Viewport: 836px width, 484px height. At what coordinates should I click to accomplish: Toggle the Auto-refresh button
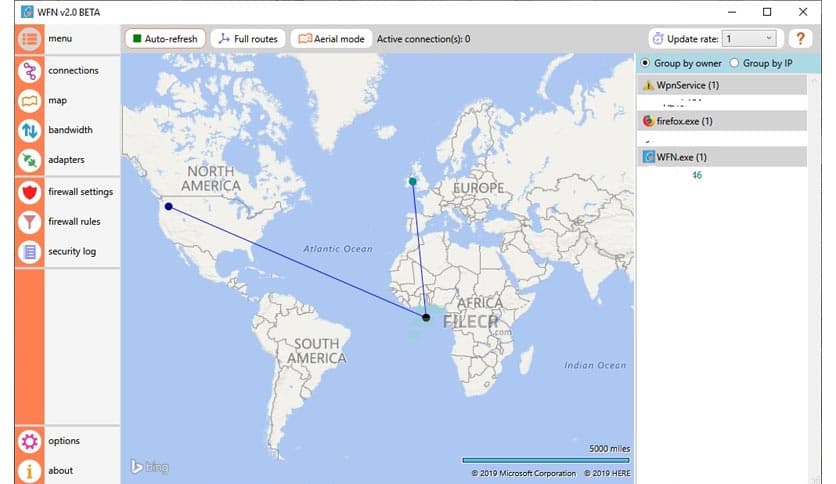tap(165, 38)
